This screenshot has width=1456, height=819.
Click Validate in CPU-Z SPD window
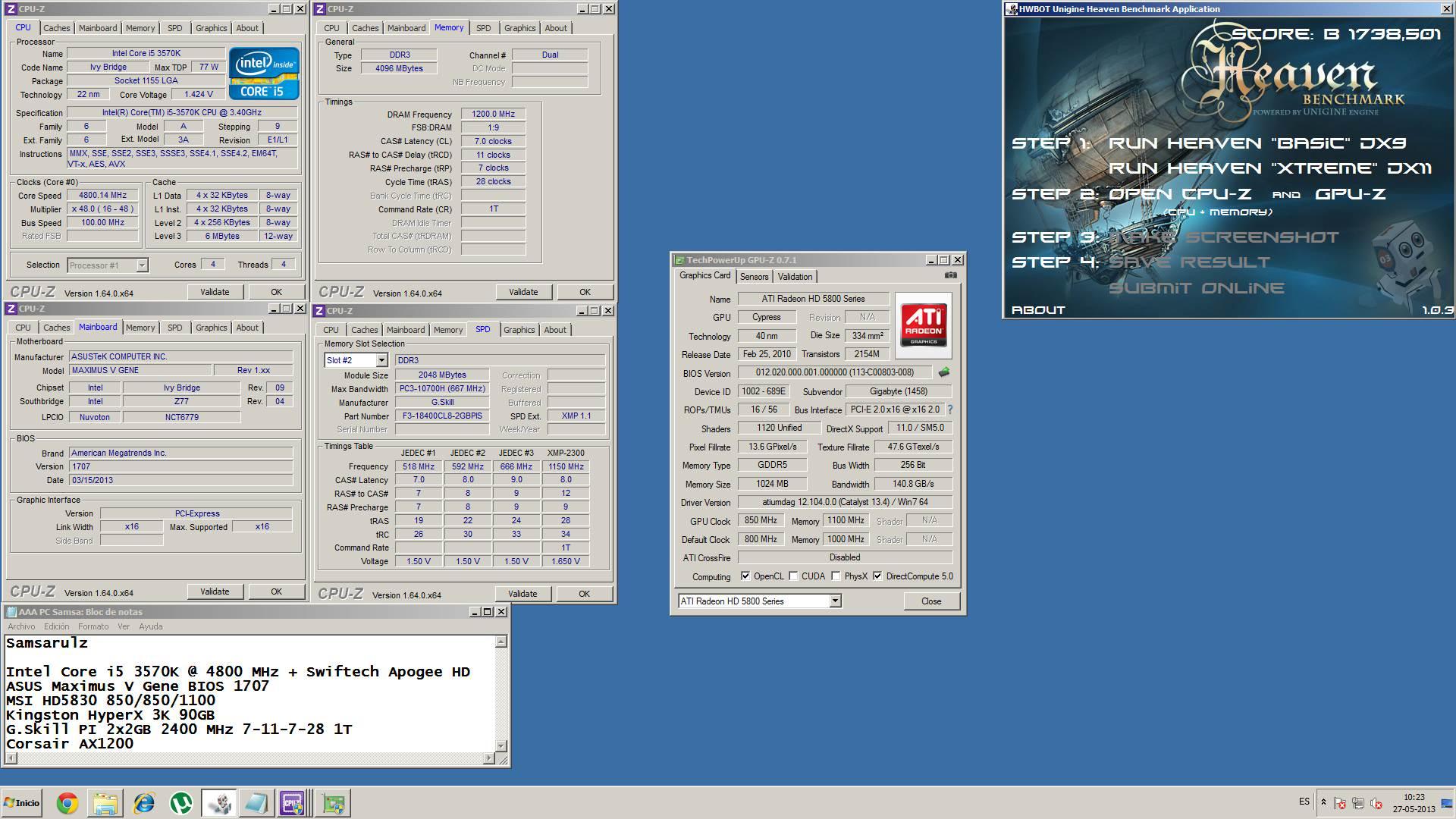522,594
